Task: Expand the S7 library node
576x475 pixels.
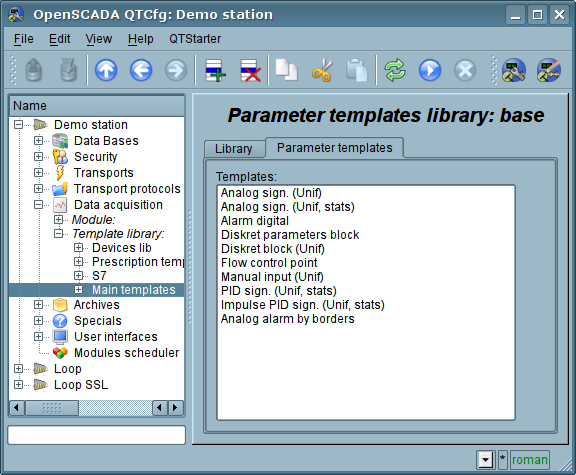Action: click(x=78, y=276)
